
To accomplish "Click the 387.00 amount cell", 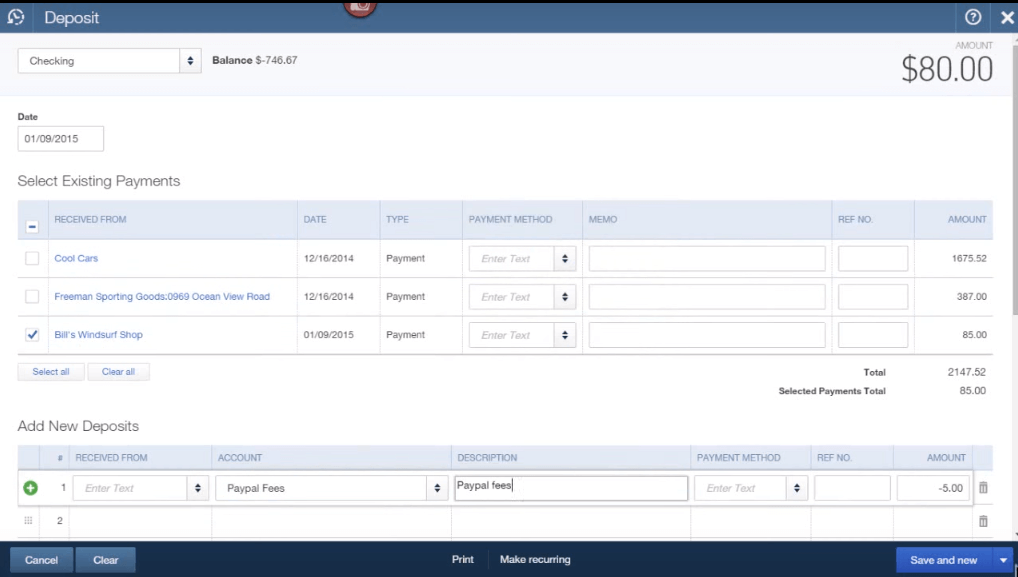I will 971,297.
